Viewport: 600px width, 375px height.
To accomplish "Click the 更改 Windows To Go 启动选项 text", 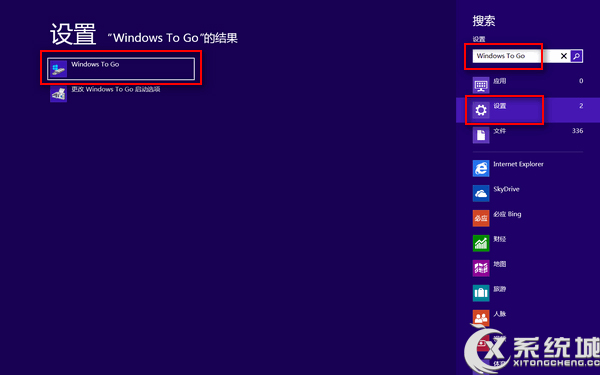I will 116,89.
